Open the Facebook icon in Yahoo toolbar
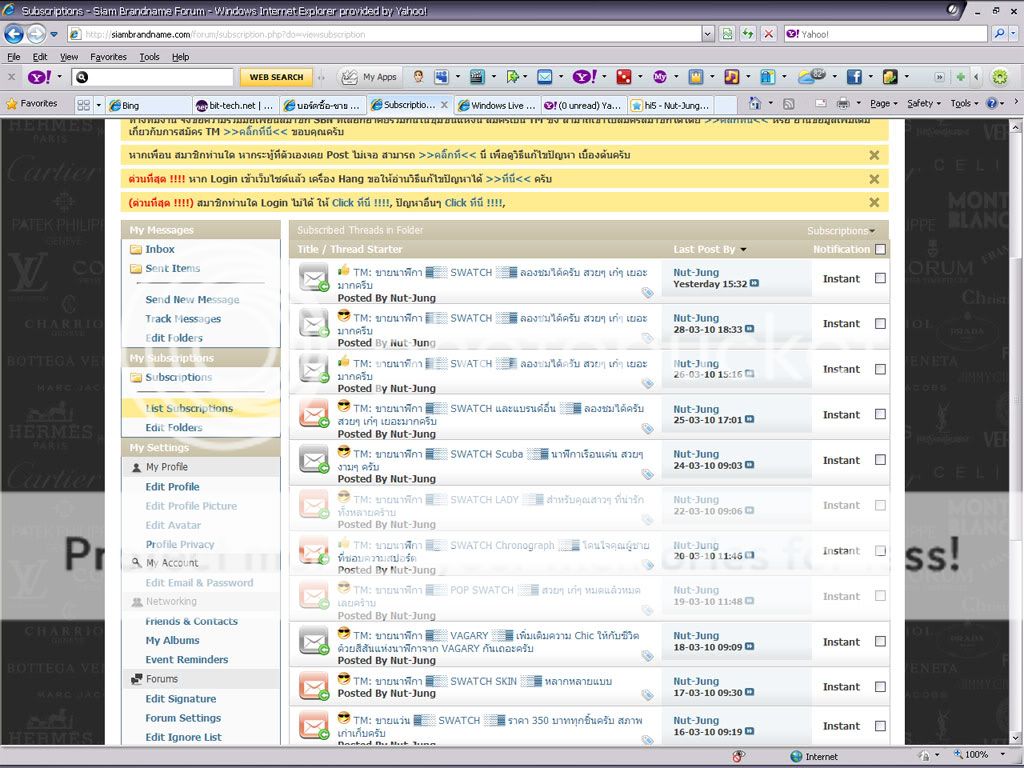The width and height of the screenshot is (1024, 768). tap(854, 77)
